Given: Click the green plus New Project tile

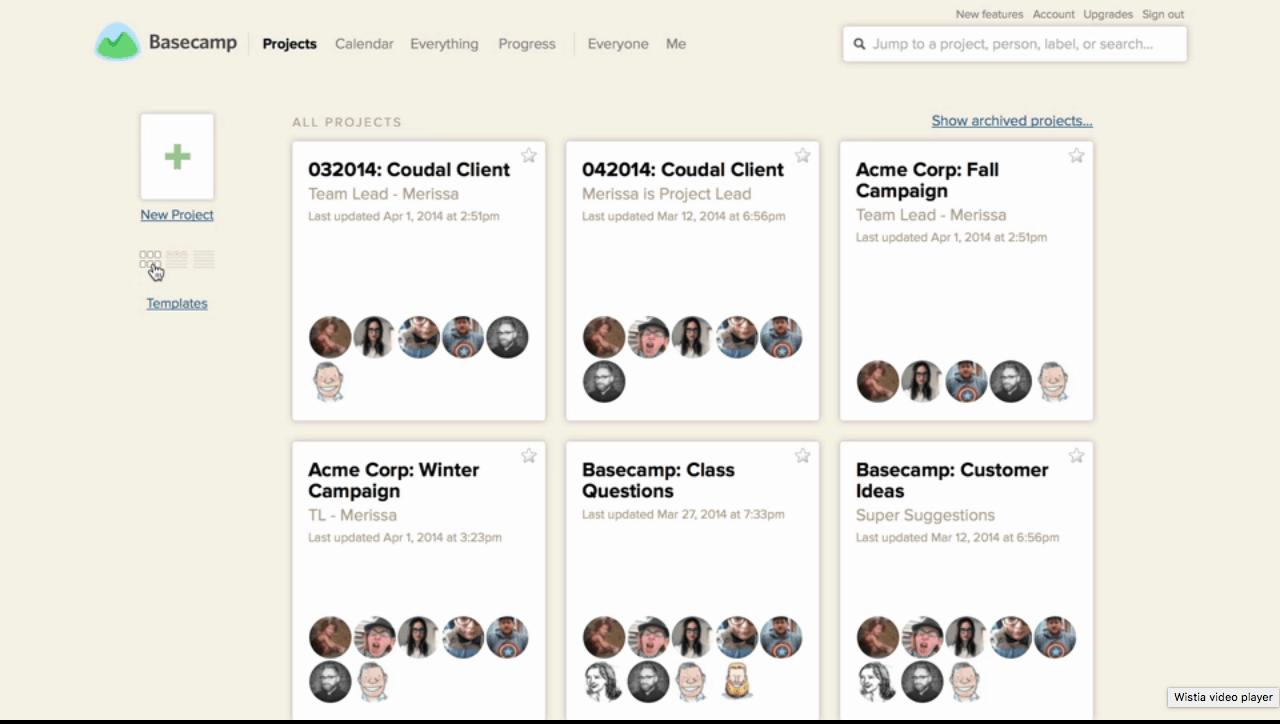Looking at the screenshot, I should point(177,157).
